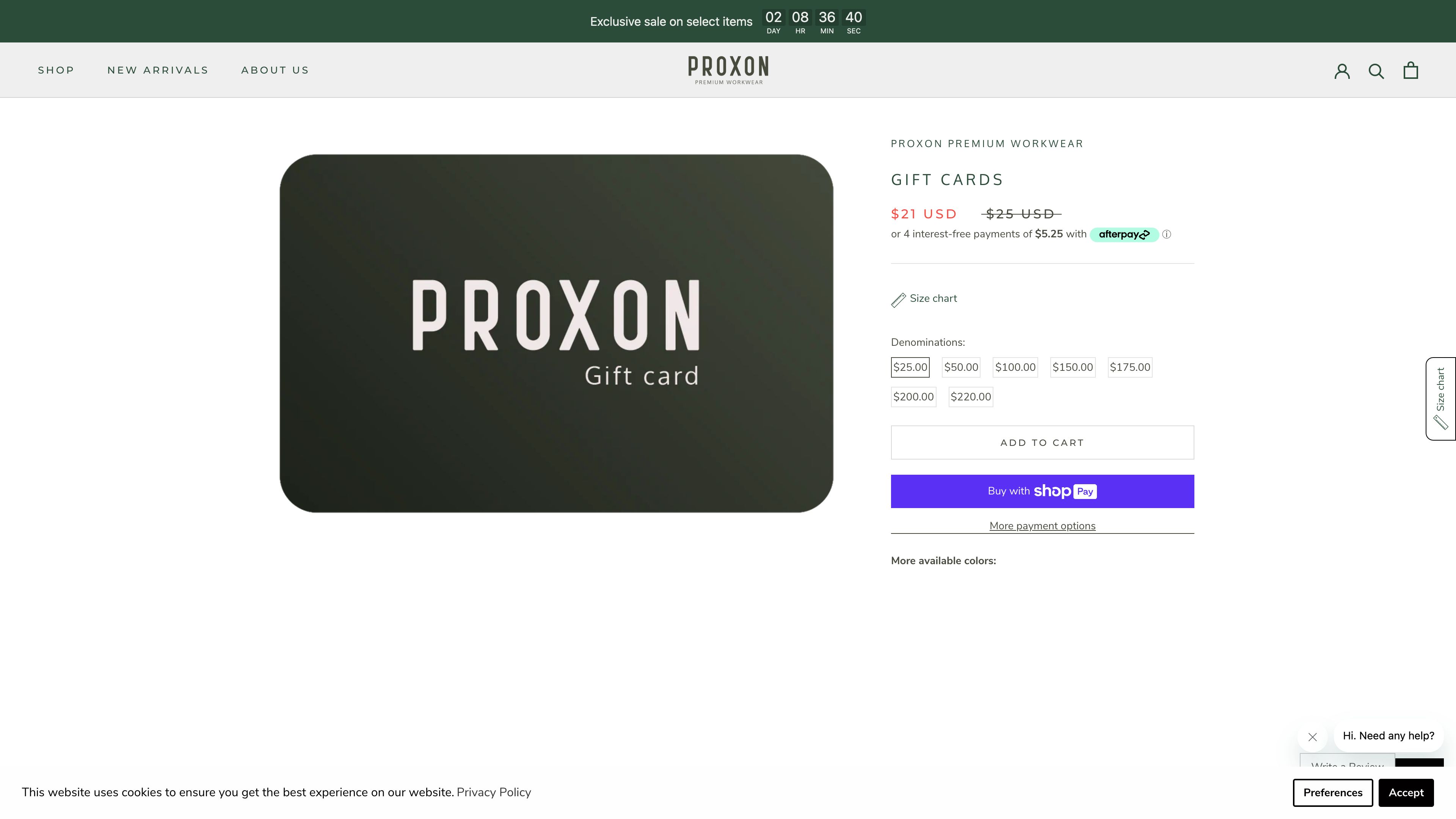
Task: Click the Afterpay info icon
Action: tap(1167, 234)
